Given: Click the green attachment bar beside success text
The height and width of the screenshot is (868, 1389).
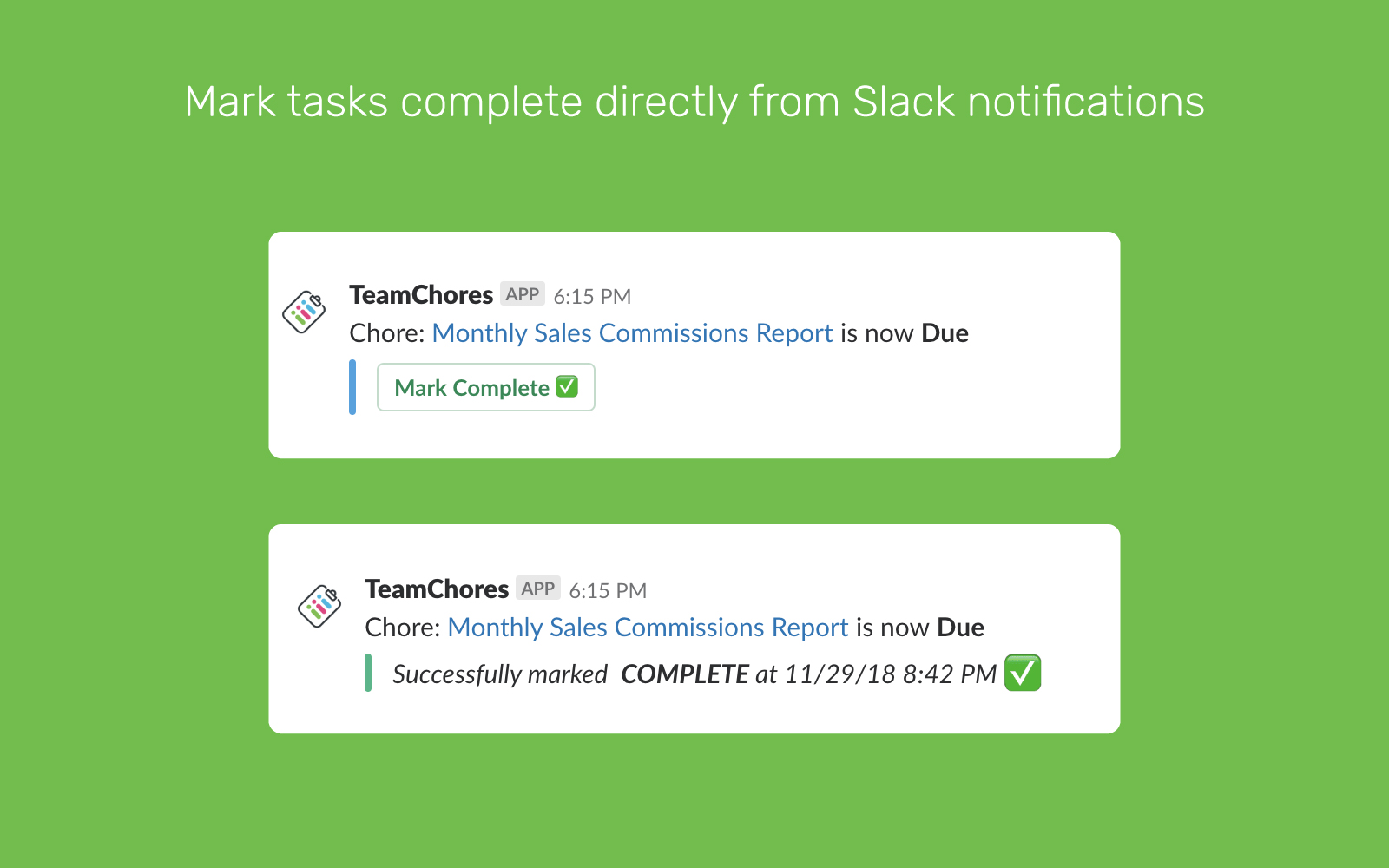Looking at the screenshot, I should click(x=368, y=674).
